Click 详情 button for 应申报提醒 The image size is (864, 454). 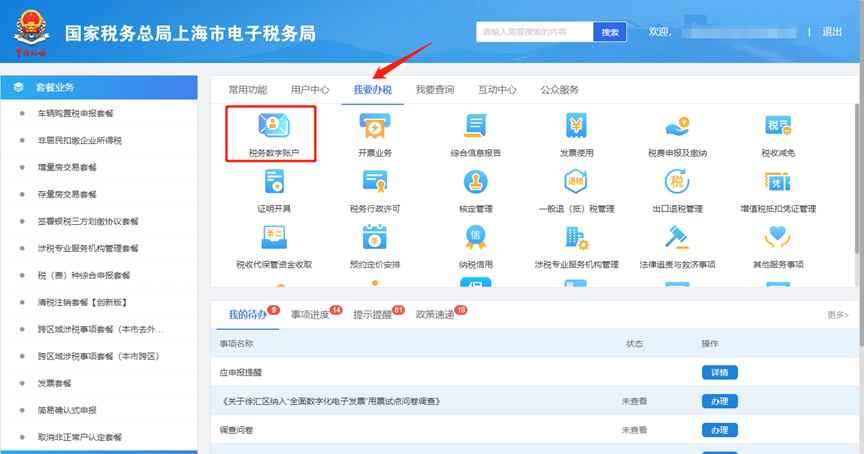click(720, 372)
